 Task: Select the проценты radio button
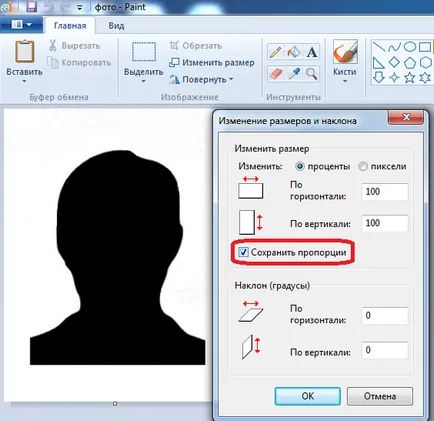300,166
